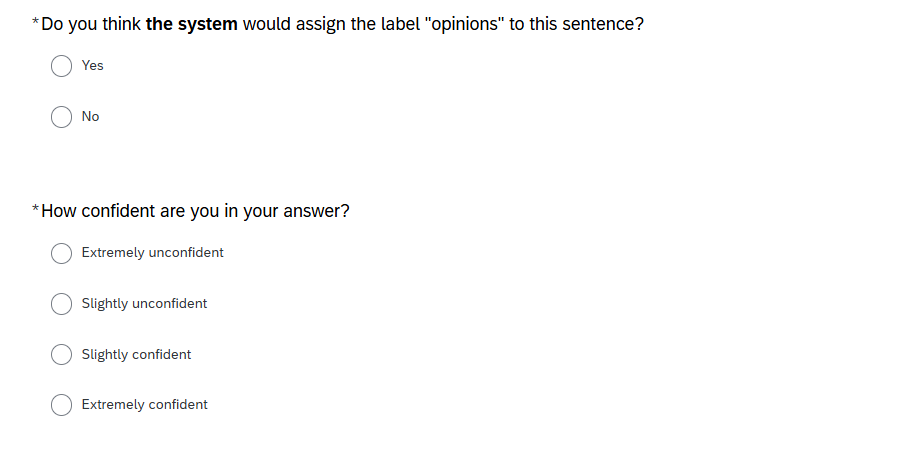Click the "Yes" answer label text
The image size is (916, 465).
(92, 65)
